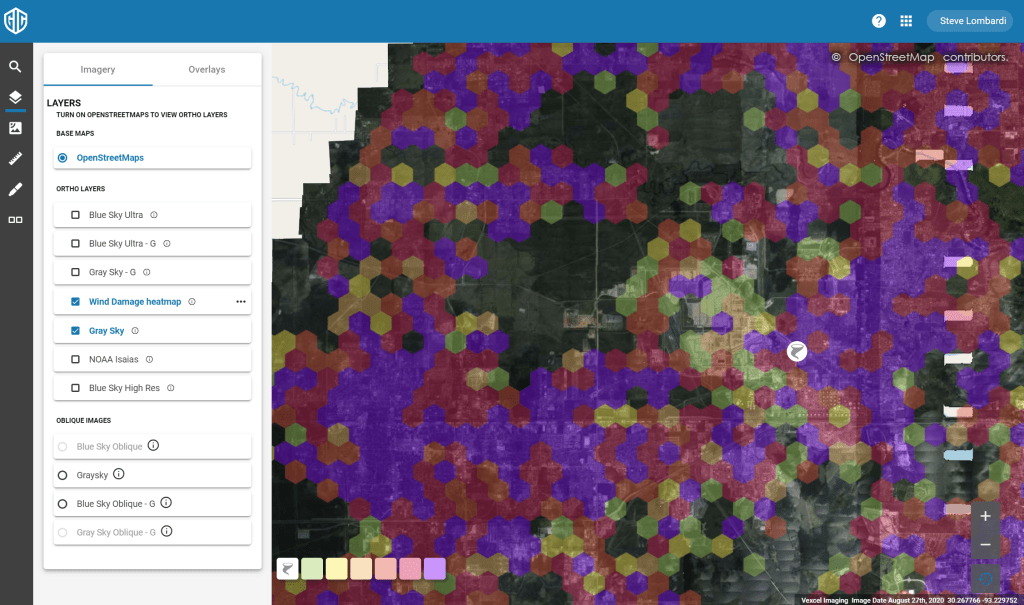1024x605 pixels.
Task: Click the hurricane marker on the map
Action: [x=796, y=351]
